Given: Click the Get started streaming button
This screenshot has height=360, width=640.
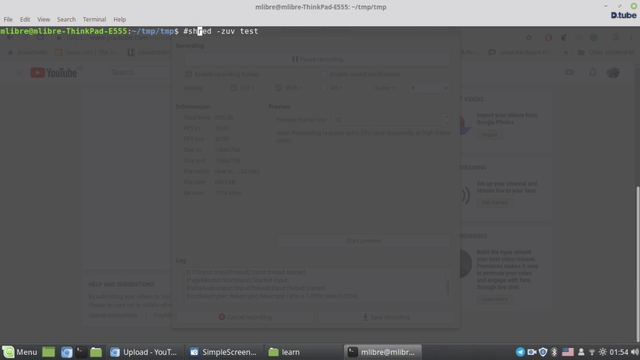Looking at the screenshot, I should coord(494,202).
